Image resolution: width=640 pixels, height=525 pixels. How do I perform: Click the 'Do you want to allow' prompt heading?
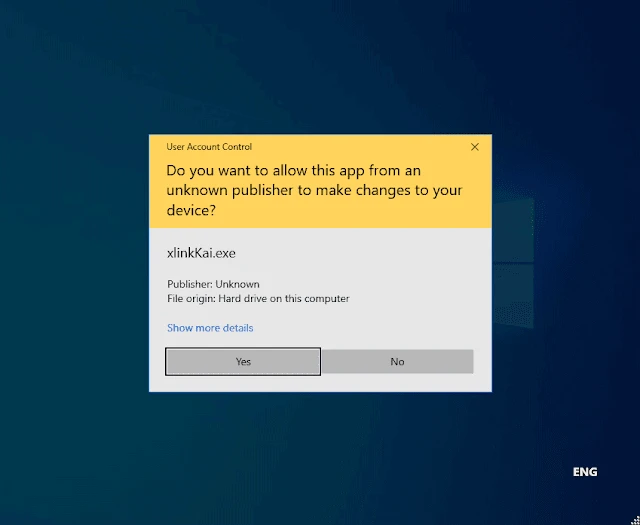click(314, 190)
